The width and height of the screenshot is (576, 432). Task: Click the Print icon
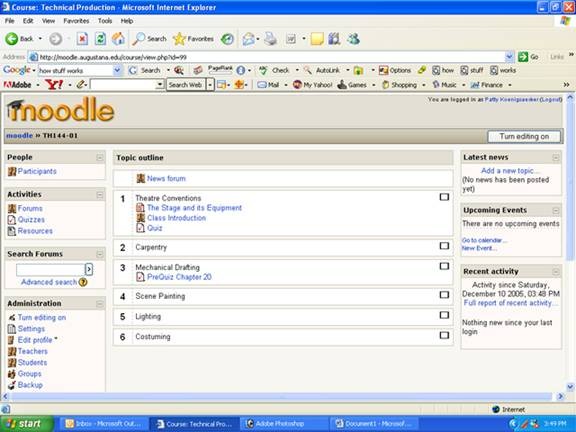[x=271, y=39]
